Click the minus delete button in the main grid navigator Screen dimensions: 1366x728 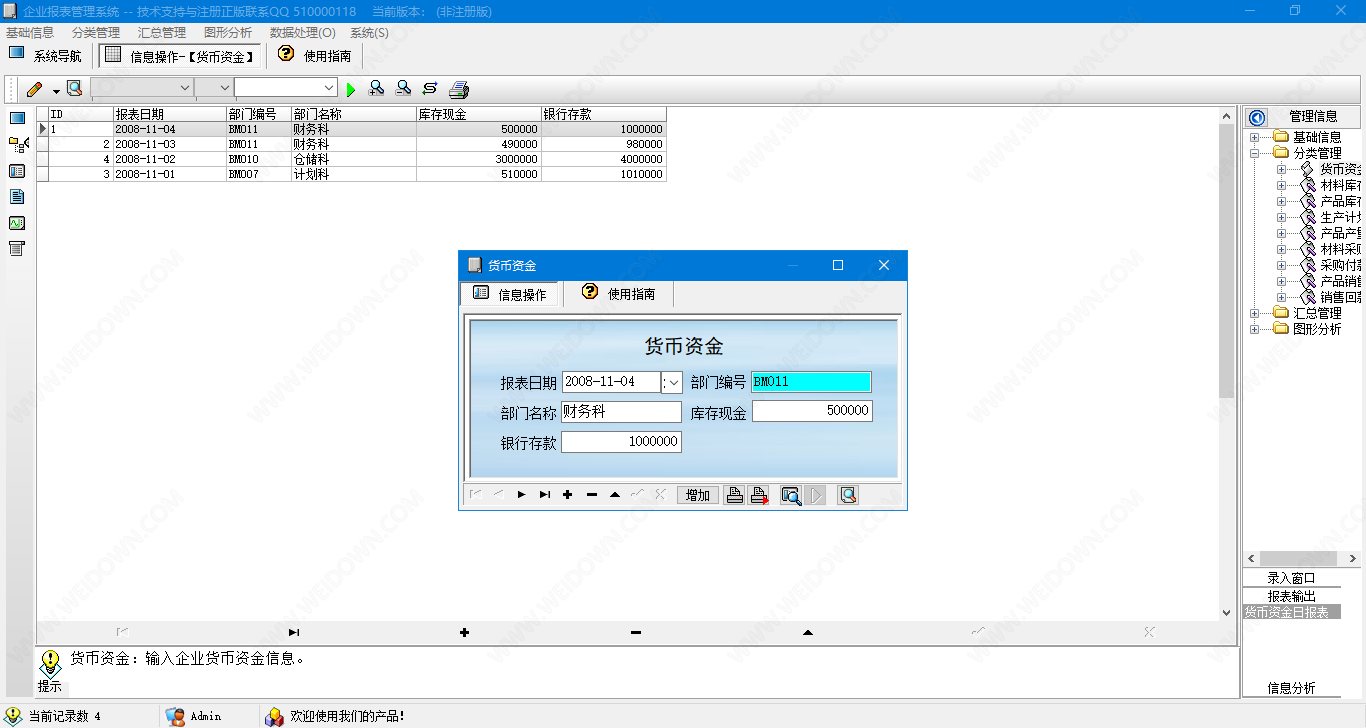636,632
